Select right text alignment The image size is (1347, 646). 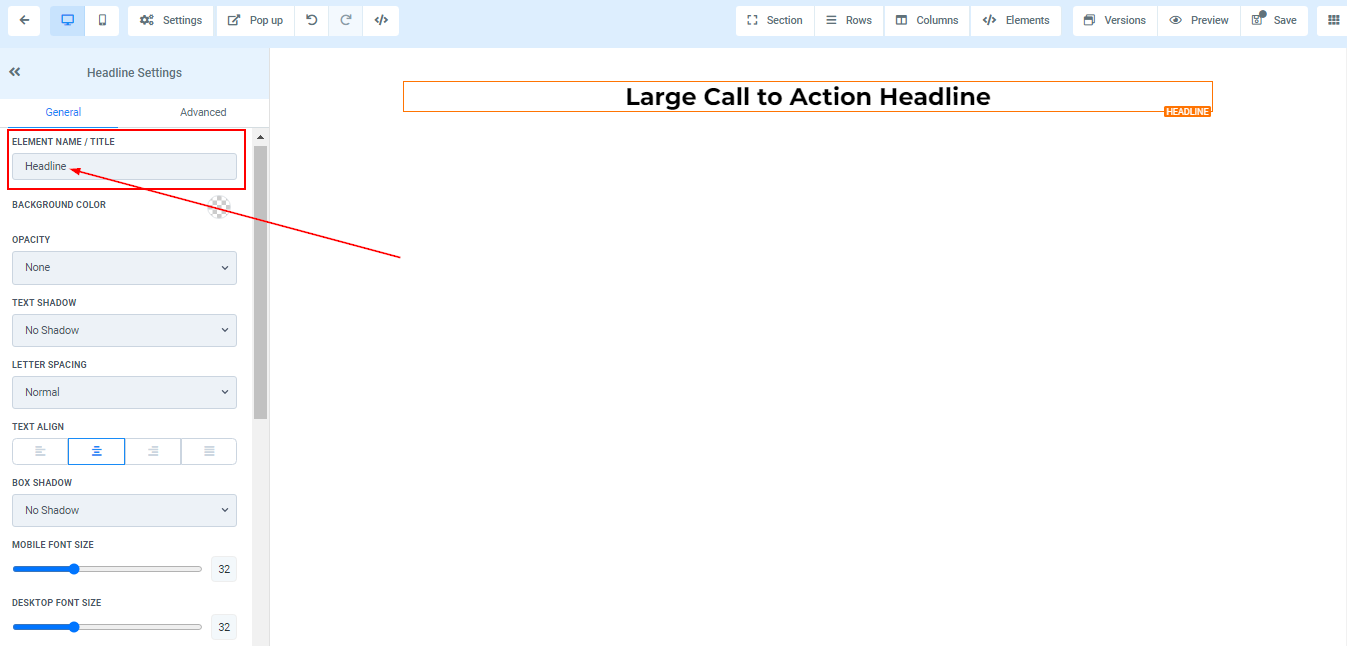(x=153, y=452)
